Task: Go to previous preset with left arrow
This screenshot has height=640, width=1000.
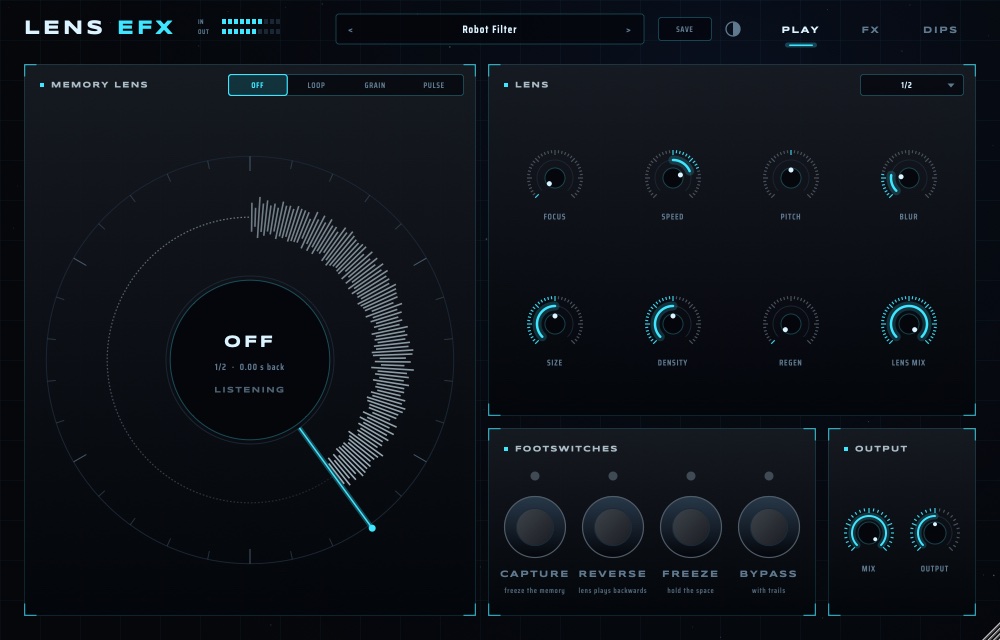Action: click(351, 30)
